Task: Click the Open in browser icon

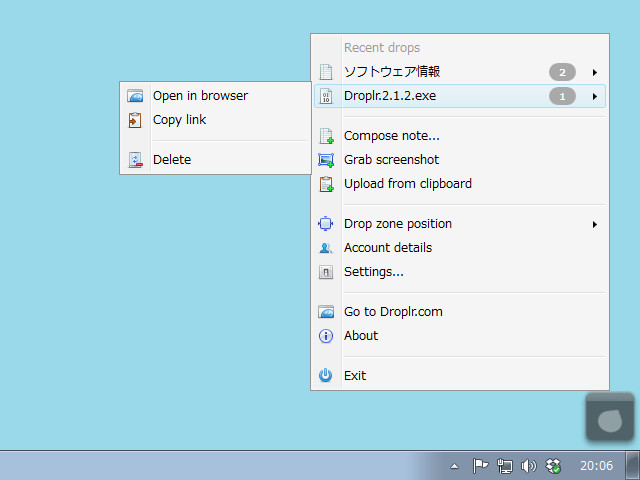Action: coord(135,96)
